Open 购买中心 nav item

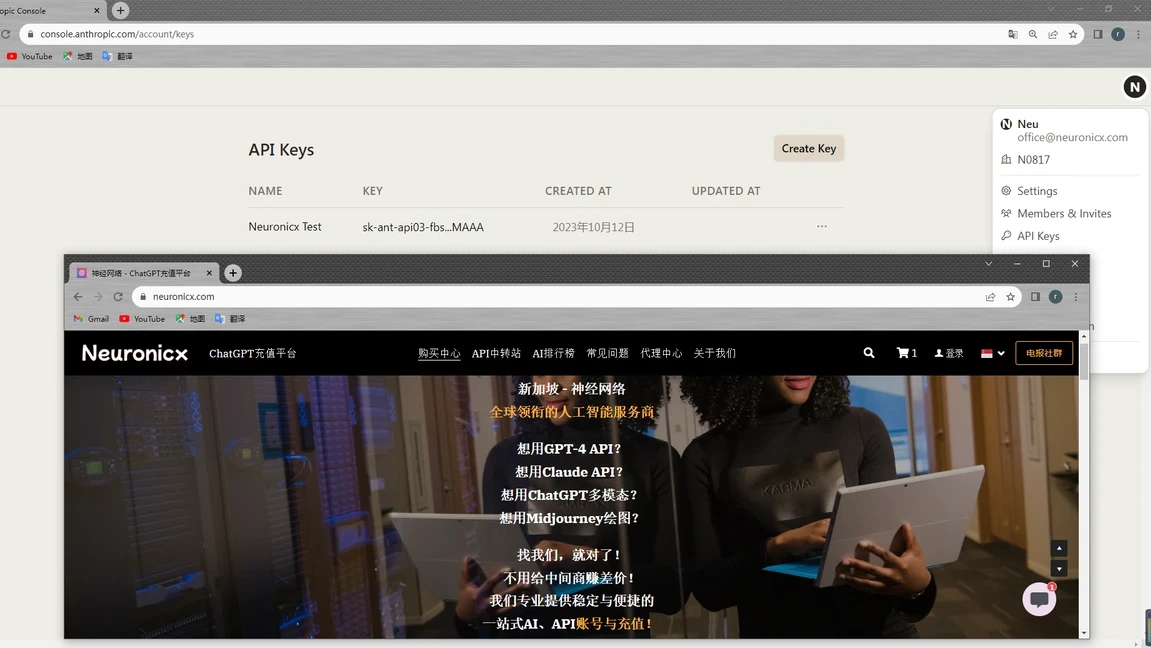pos(439,353)
